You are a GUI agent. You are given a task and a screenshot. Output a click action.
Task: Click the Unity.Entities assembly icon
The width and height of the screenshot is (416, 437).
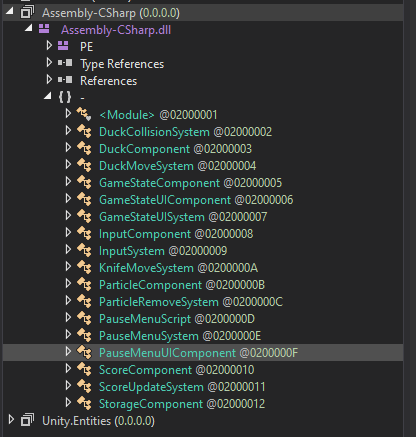[x=27, y=420]
